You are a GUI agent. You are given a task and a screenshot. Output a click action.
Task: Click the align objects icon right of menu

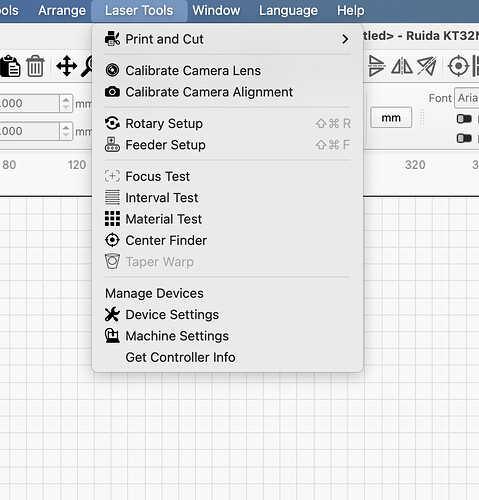coord(376,66)
